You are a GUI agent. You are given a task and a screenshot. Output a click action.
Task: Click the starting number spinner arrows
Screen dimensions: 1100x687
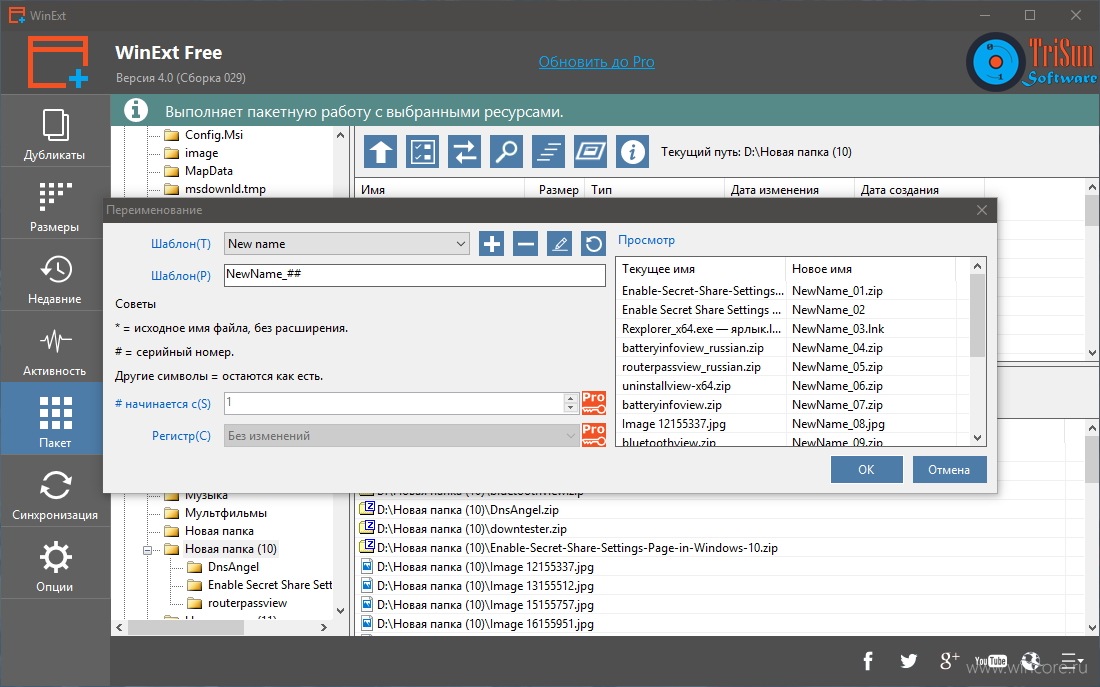570,403
